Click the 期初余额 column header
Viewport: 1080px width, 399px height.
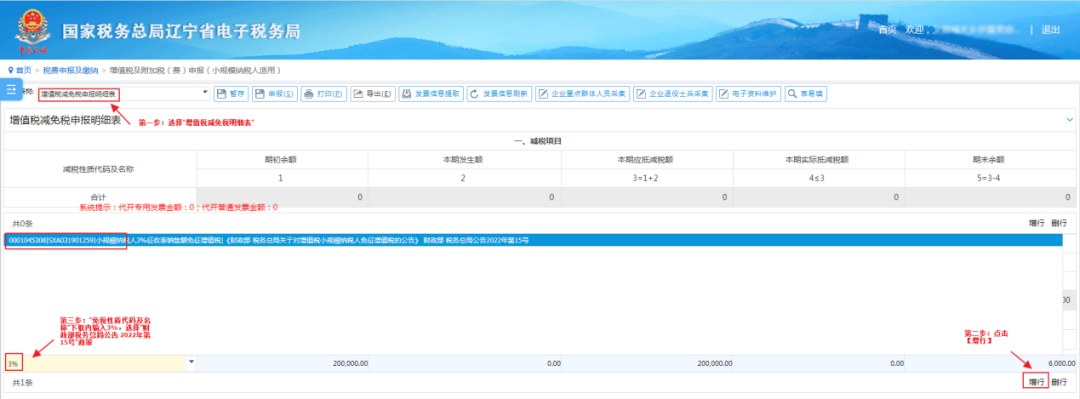[282, 159]
